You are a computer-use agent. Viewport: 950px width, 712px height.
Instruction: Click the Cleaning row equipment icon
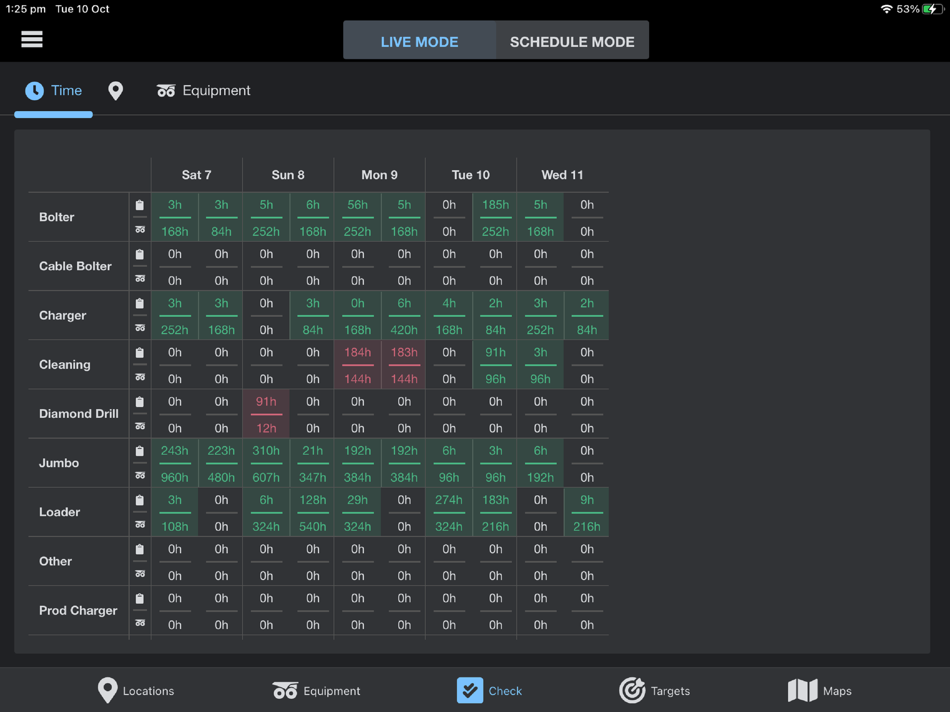click(140, 377)
